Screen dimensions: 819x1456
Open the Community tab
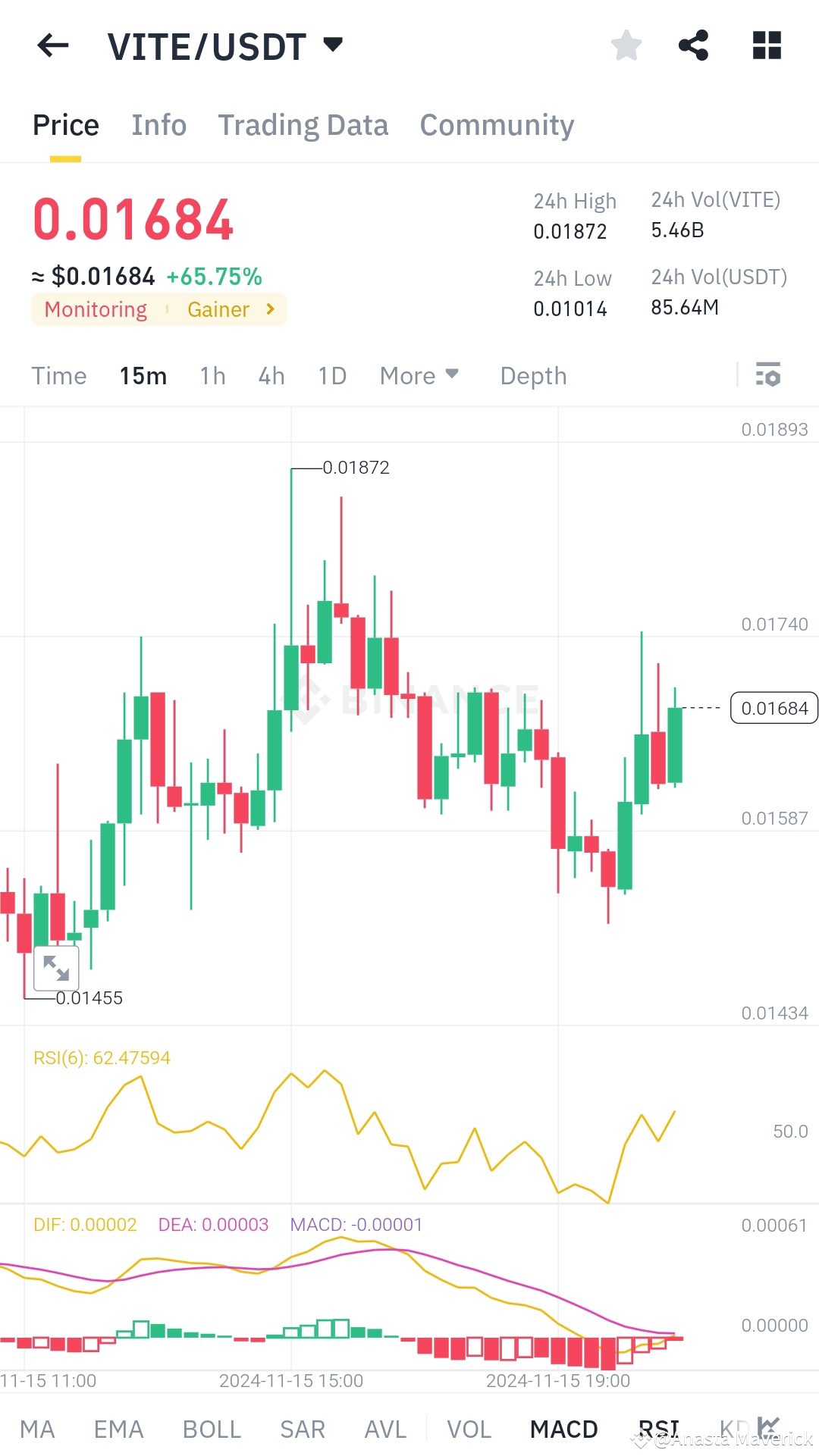497,124
